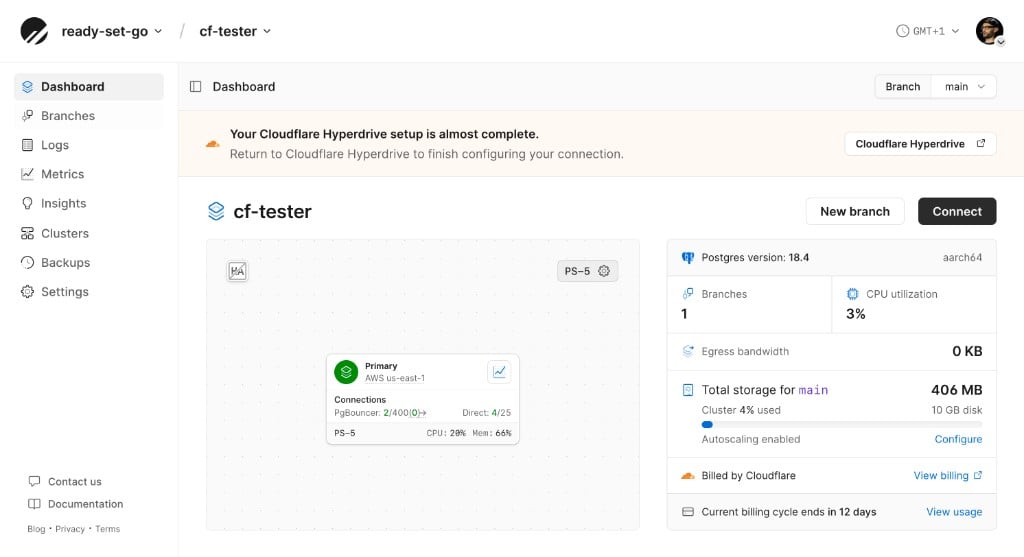Open Metrics in the sidebar
1024x557 pixels.
pos(89,174)
